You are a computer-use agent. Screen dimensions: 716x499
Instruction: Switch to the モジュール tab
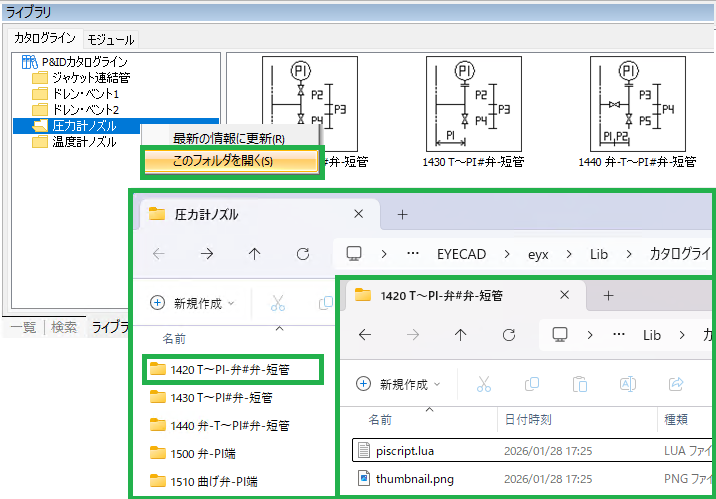[x=110, y=39]
